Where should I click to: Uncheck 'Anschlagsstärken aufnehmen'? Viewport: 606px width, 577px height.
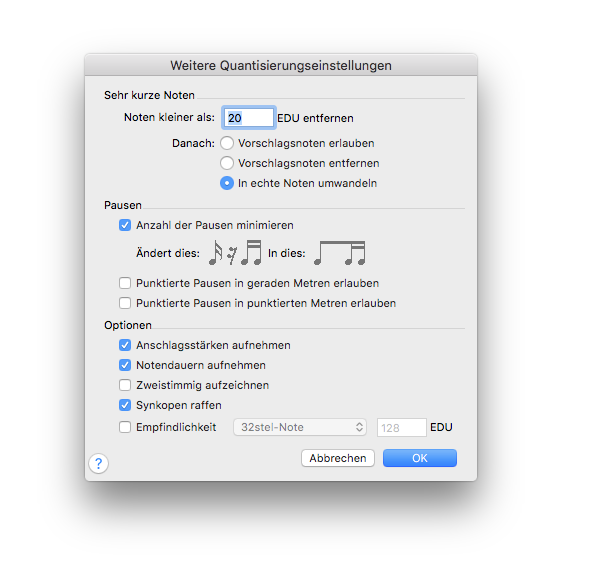coord(125,345)
